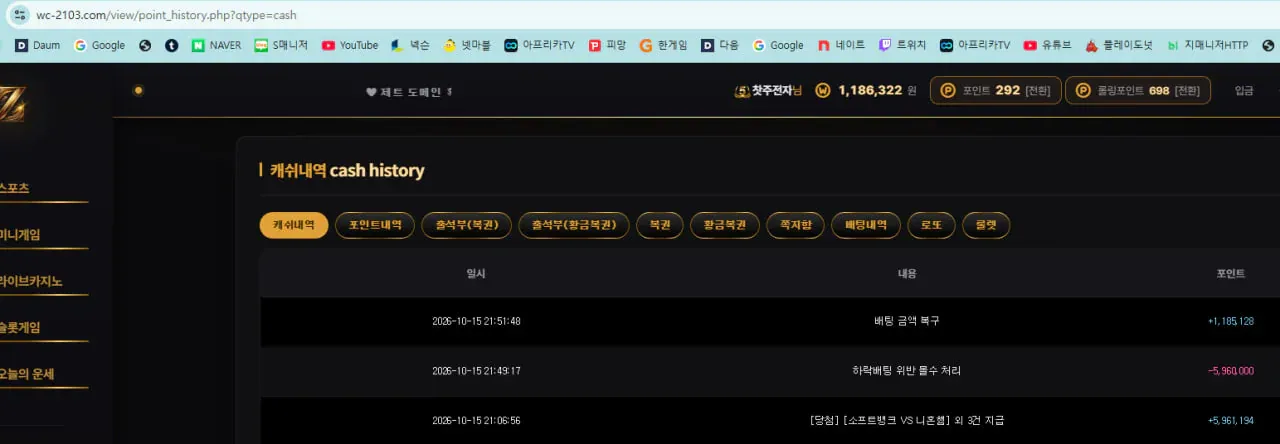This screenshot has height=444, width=1280.
Task: Switch to the 포인트내역 tab
Action: coord(375,225)
